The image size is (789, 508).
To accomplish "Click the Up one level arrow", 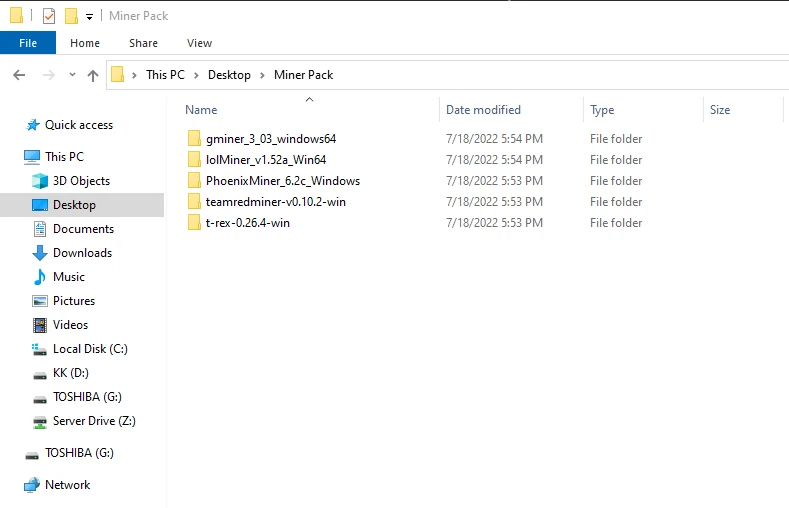I will pos(93,75).
